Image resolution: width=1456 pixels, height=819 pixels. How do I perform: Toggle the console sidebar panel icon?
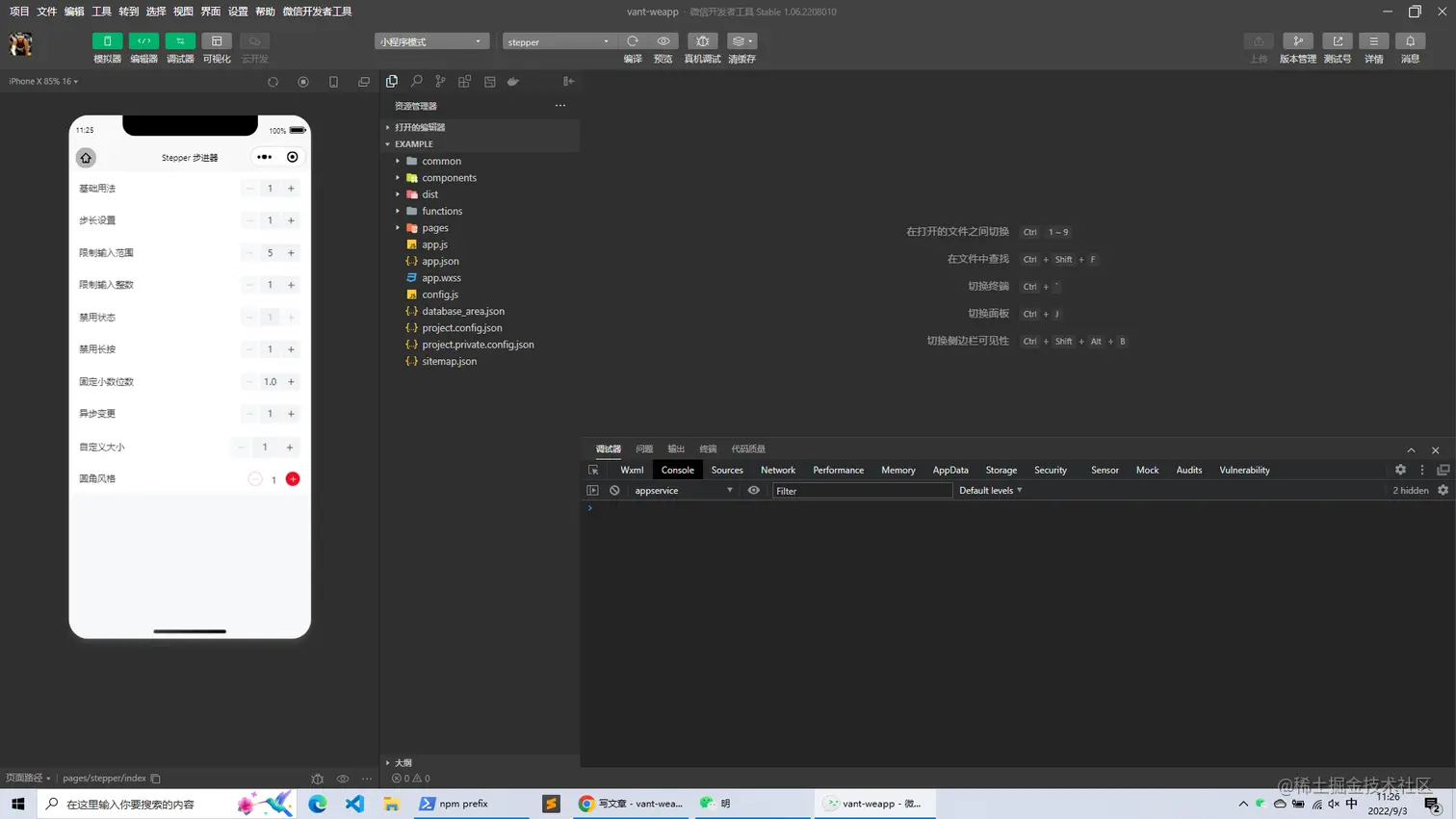[592, 491]
